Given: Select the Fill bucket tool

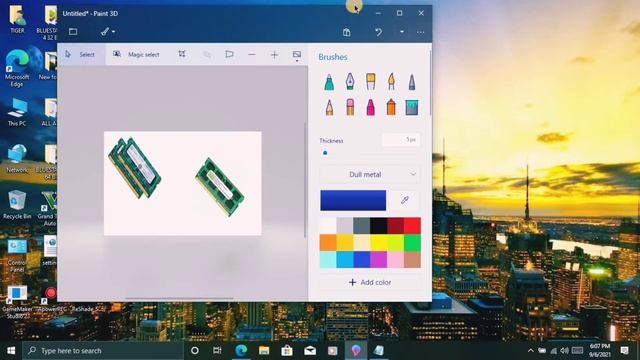Looking at the screenshot, I should click(411, 108).
